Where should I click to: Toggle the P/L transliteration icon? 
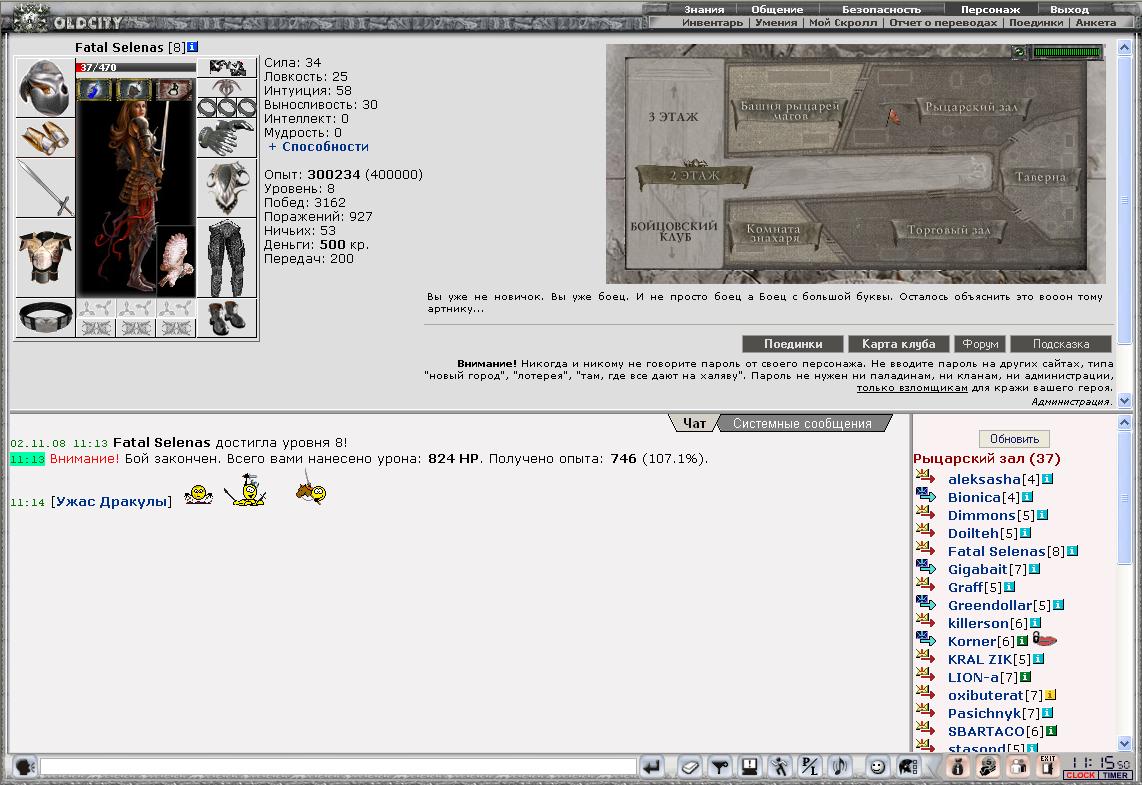[x=810, y=766]
